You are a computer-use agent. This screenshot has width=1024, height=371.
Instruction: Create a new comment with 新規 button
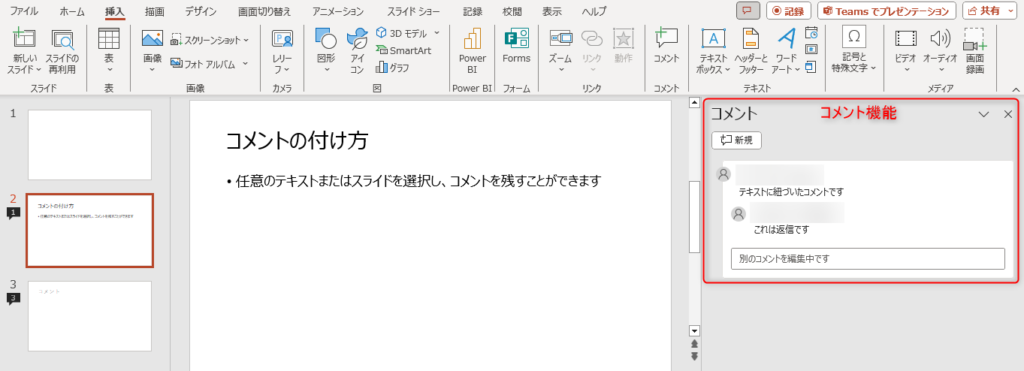pyautogui.click(x=736, y=140)
